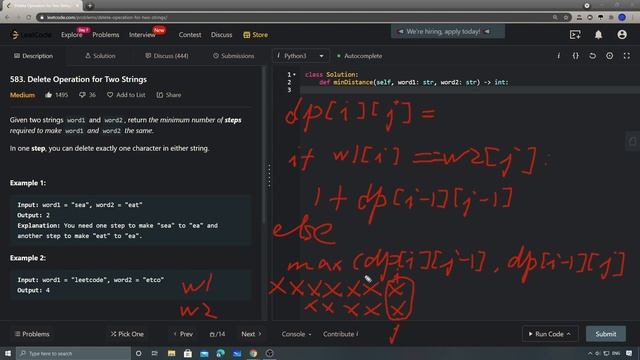The image size is (640, 360).
Task: Open the Problems list button
Action: 32,334
